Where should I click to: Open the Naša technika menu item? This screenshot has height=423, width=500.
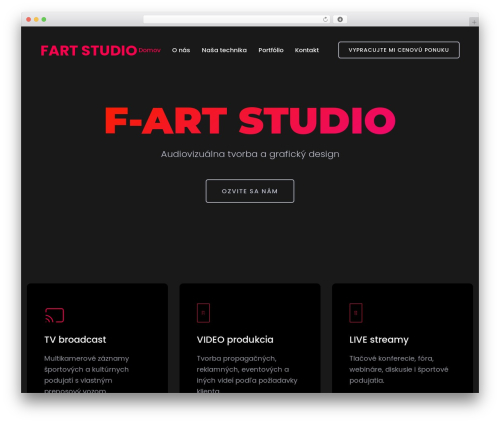click(x=224, y=50)
